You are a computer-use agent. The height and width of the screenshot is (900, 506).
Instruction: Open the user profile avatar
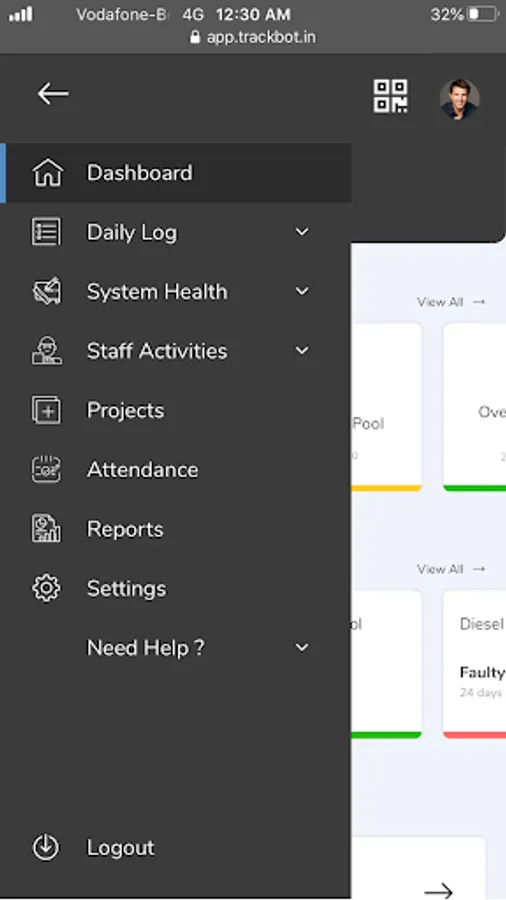click(x=460, y=99)
